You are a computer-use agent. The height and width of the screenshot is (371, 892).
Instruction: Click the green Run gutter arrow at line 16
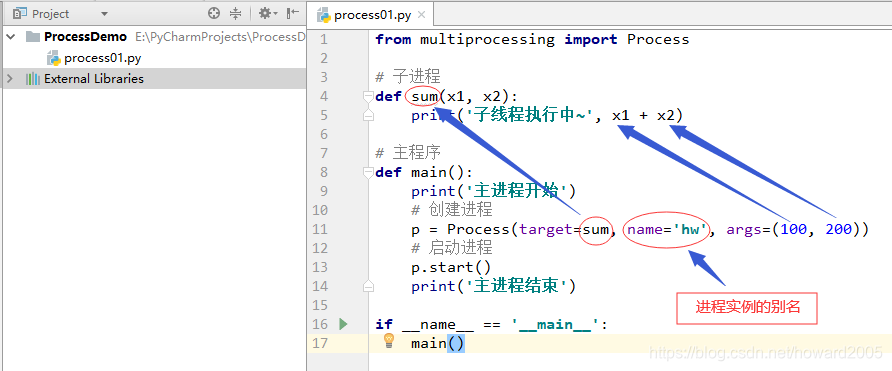pos(343,324)
